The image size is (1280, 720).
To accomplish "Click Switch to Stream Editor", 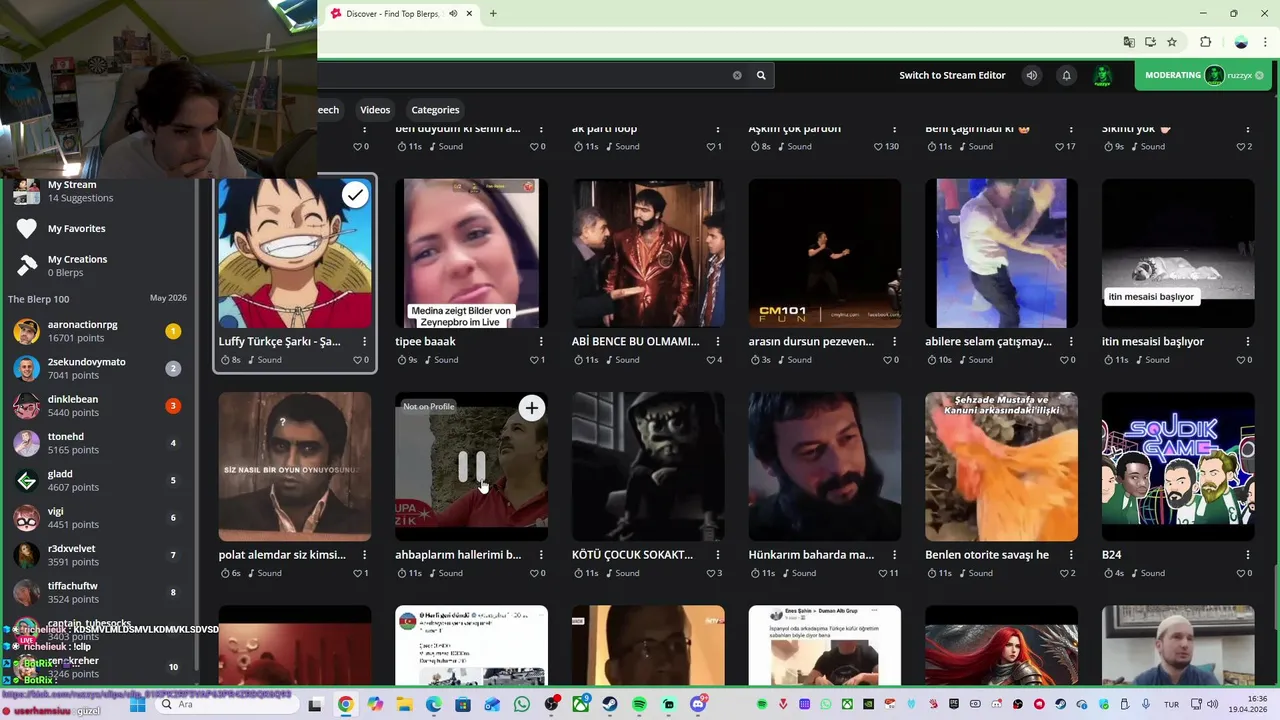I will point(952,75).
